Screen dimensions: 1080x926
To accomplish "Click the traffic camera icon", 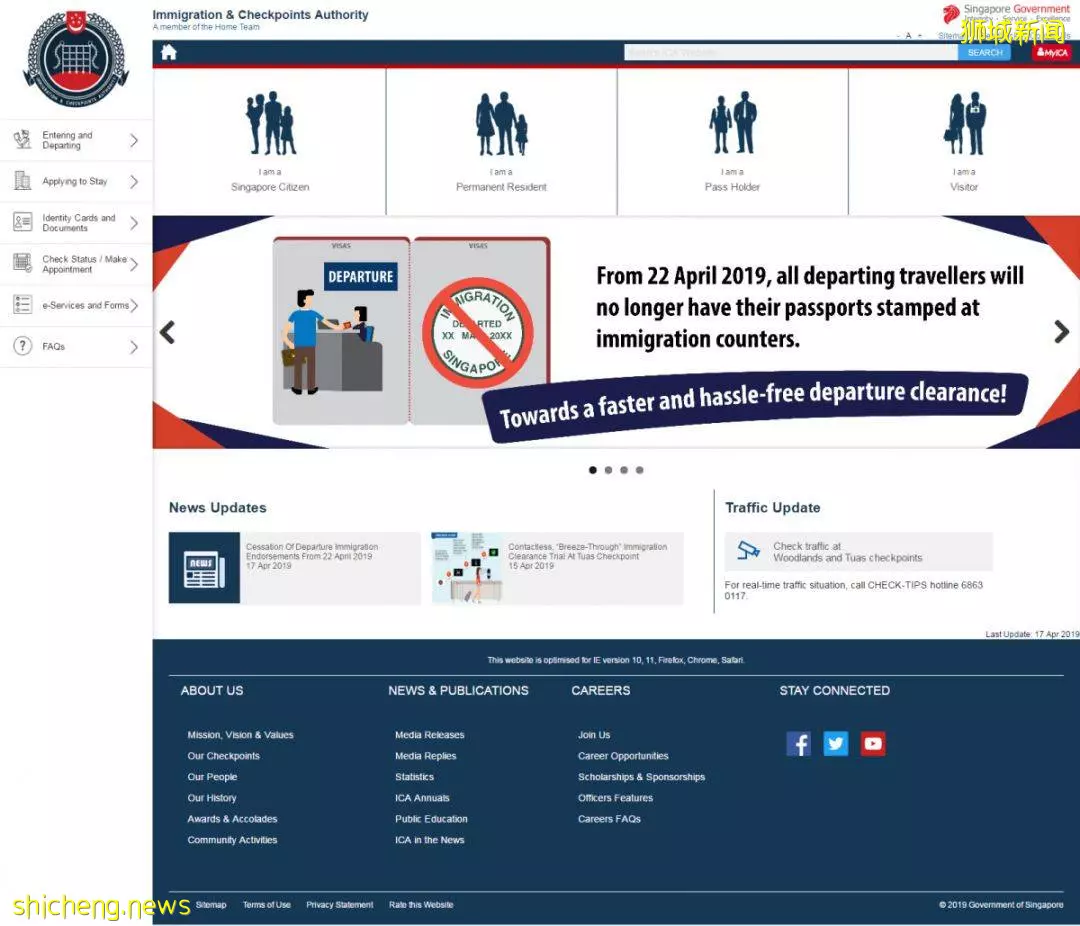I will coord(748,551).
